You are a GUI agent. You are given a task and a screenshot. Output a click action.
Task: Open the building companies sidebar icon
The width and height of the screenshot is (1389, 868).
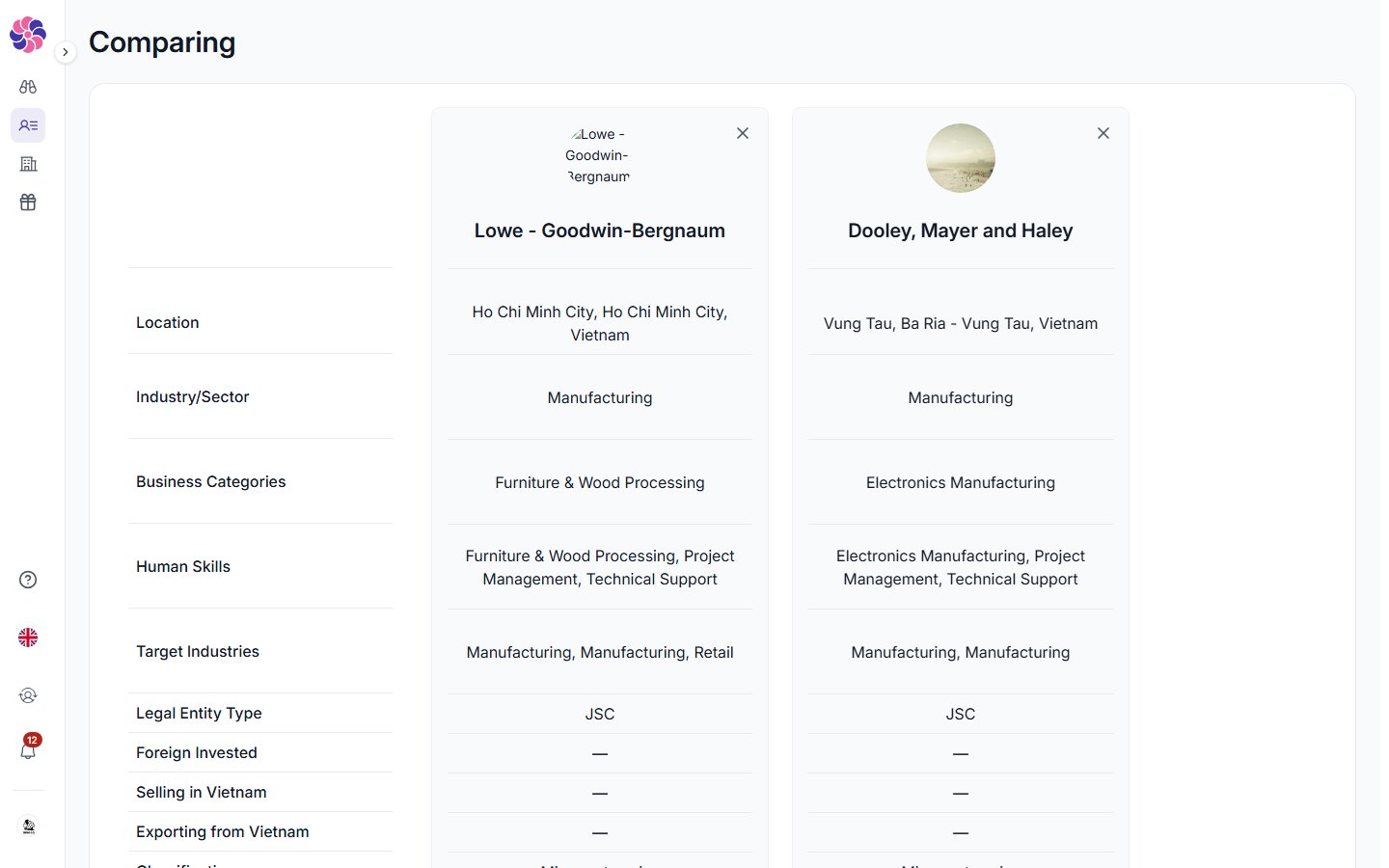28,164
